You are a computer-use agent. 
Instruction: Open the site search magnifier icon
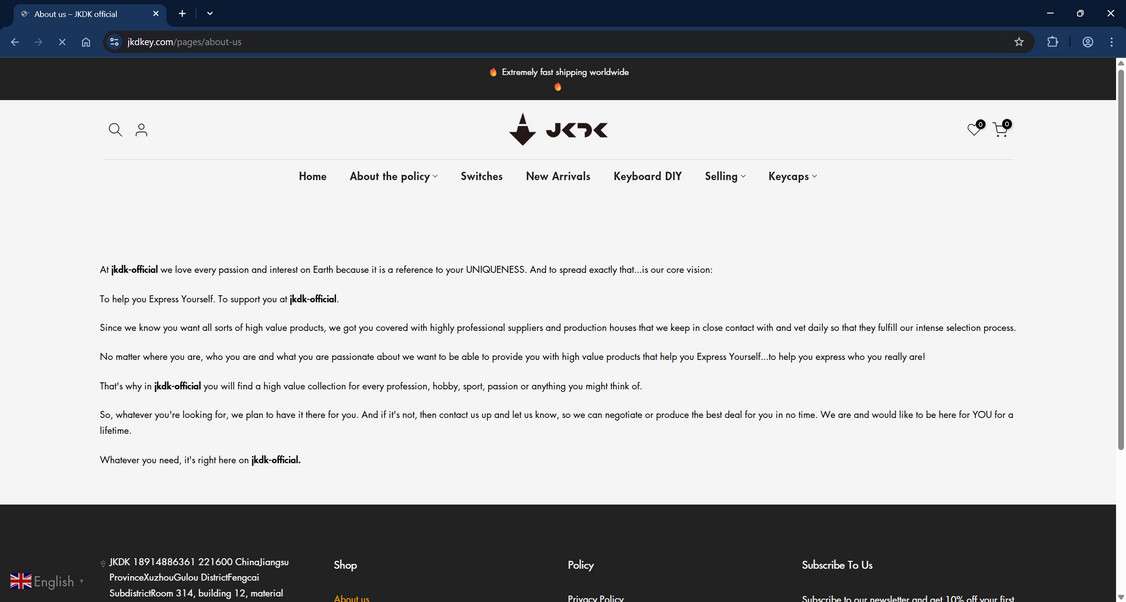click(x=115, y=129)
